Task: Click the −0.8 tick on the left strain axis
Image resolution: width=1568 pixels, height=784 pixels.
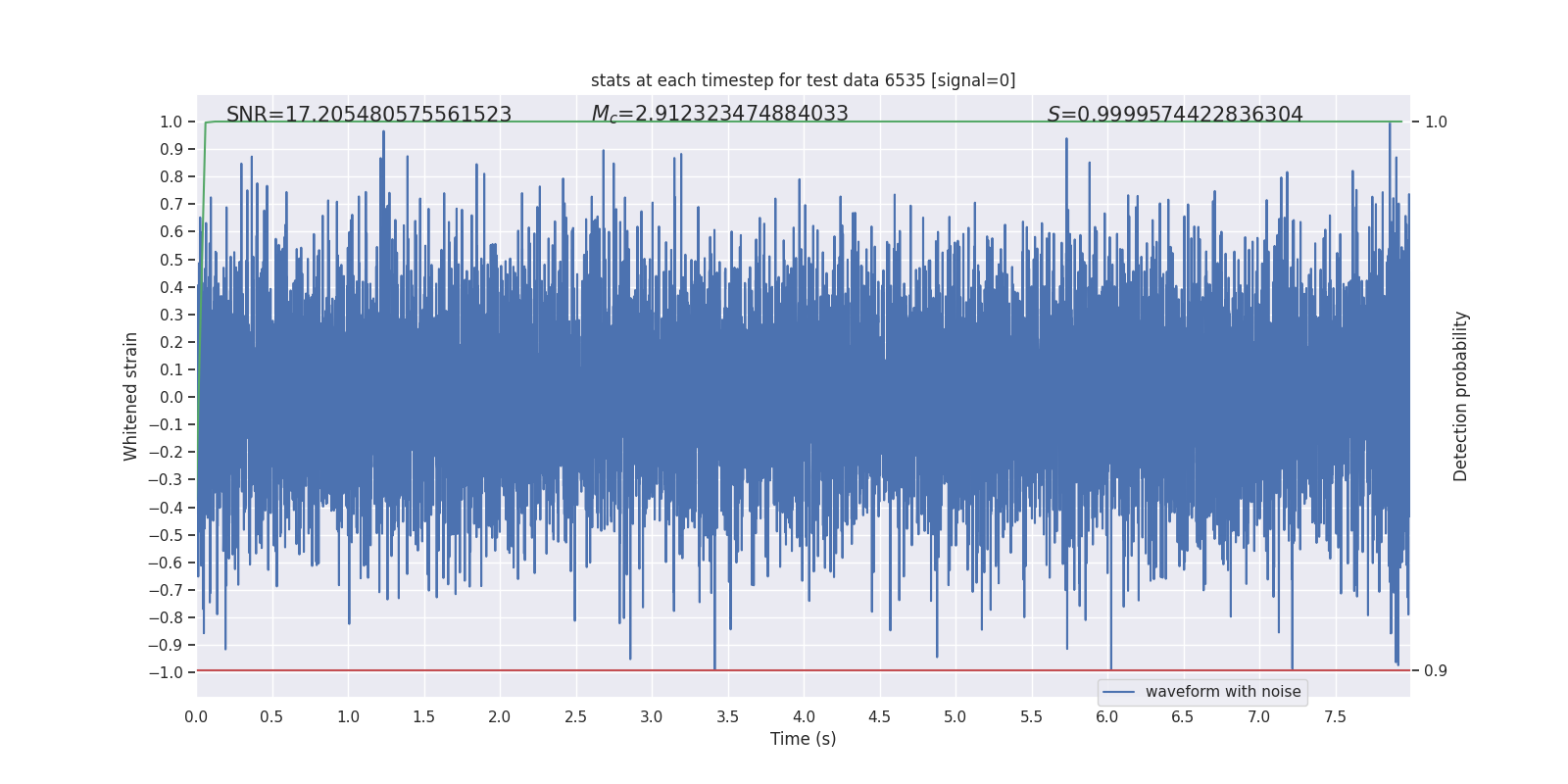Action: click(166, 617)
